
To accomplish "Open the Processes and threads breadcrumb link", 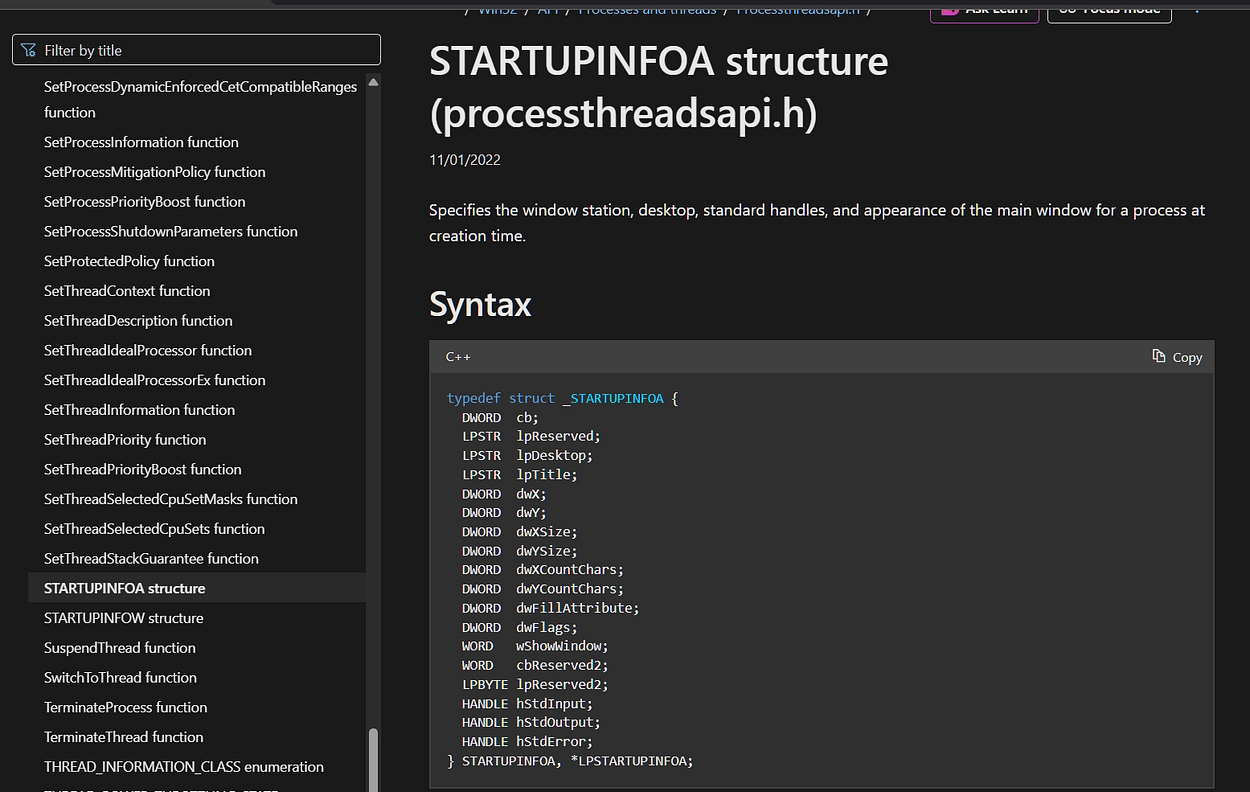I will 648,9.
